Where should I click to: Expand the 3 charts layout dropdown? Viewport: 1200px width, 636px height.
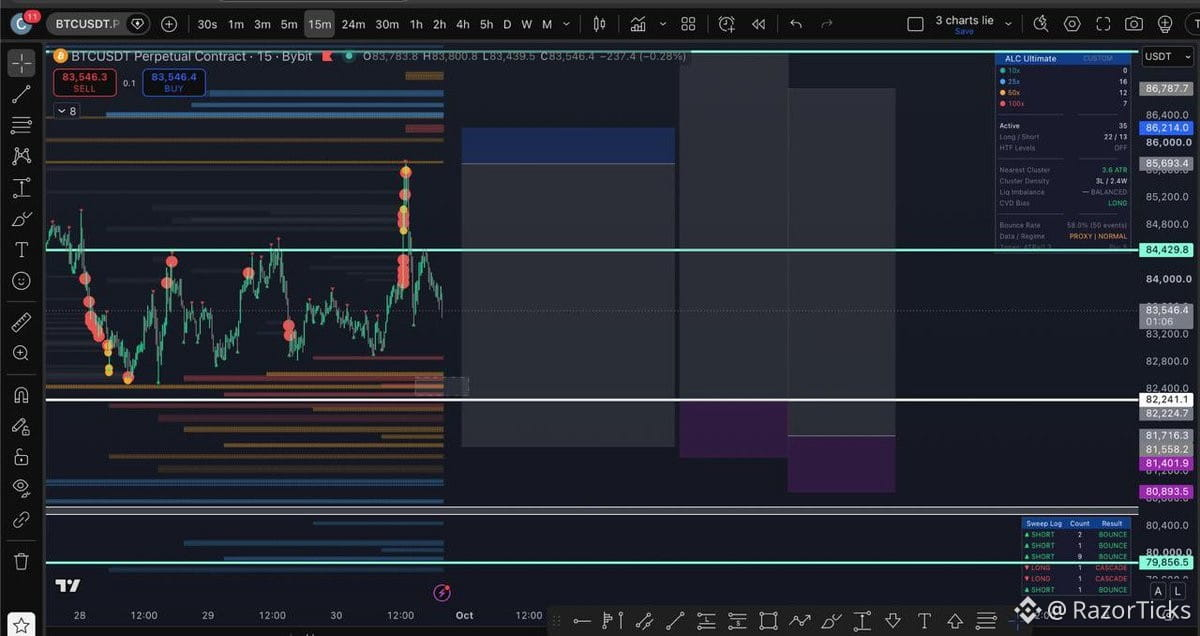(x=1008, y=24)
